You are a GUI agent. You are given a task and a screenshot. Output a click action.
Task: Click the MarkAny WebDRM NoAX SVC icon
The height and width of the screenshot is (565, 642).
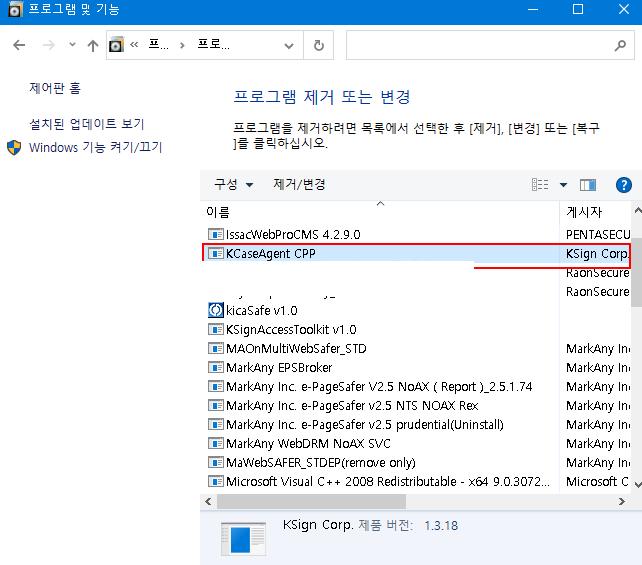click(x=215, y=443)
